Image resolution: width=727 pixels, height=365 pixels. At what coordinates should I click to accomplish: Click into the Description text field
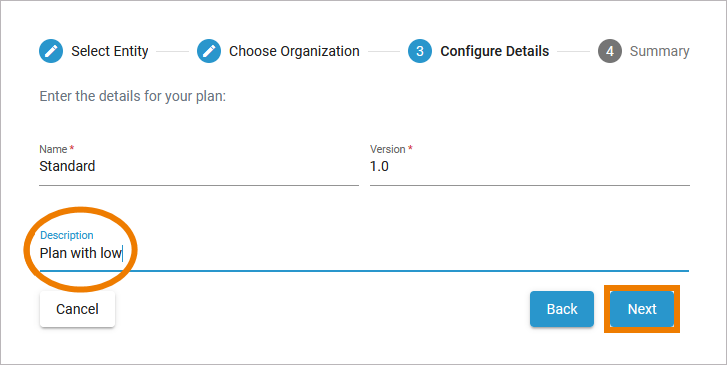pyautogui.click(x=364, y=254)
